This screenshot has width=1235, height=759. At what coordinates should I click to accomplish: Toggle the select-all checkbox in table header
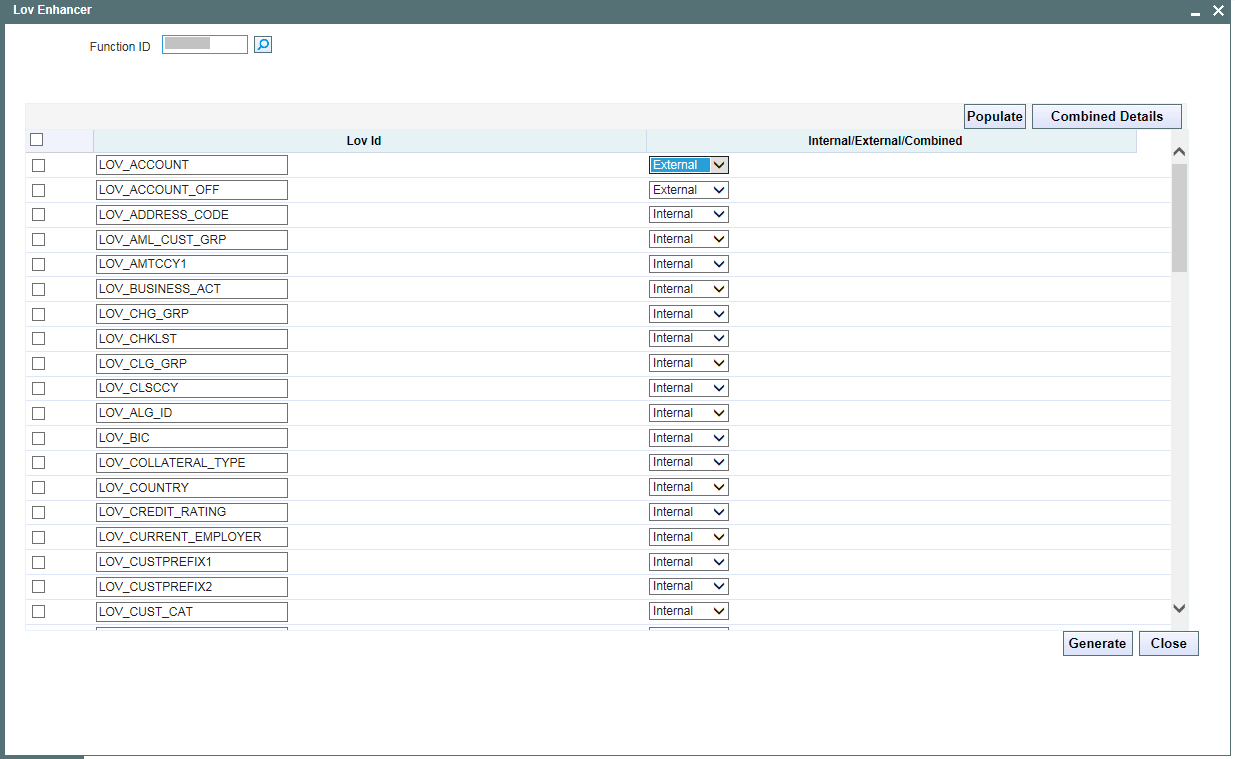tap(37, 140)
